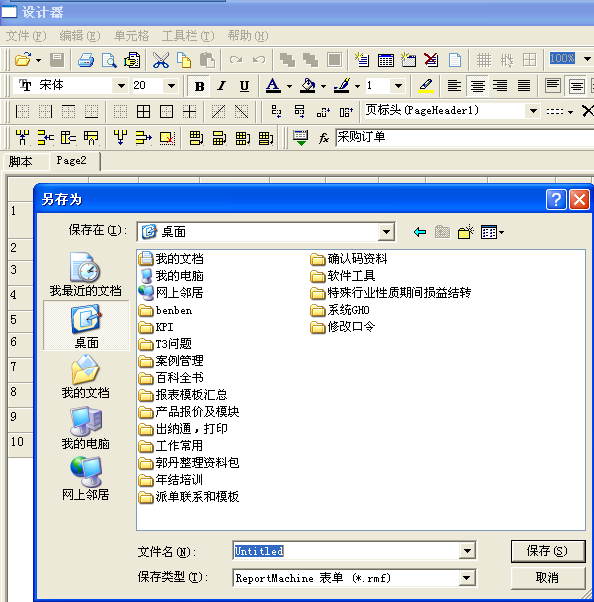The height and width of the screenshot is (602, 594).
Task: Toggle bold formatting
Action: (x=199, y=86)
